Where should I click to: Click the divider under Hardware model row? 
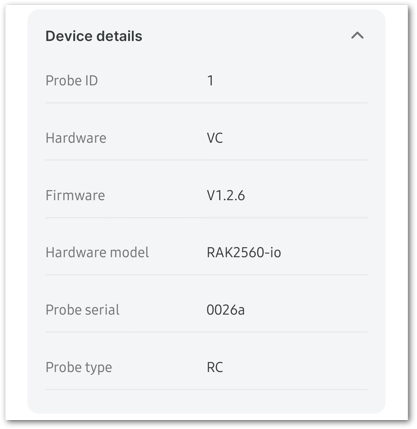tap(206, 275)
